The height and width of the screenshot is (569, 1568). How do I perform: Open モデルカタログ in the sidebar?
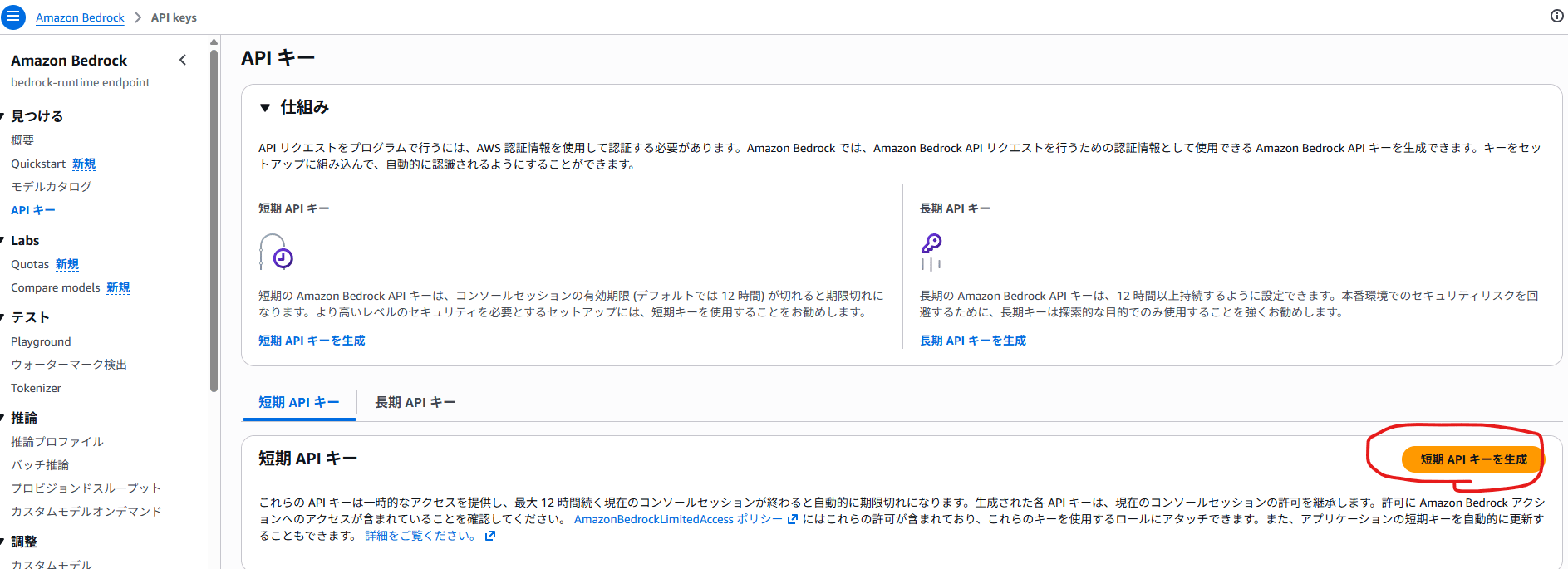tap(52, 187)
